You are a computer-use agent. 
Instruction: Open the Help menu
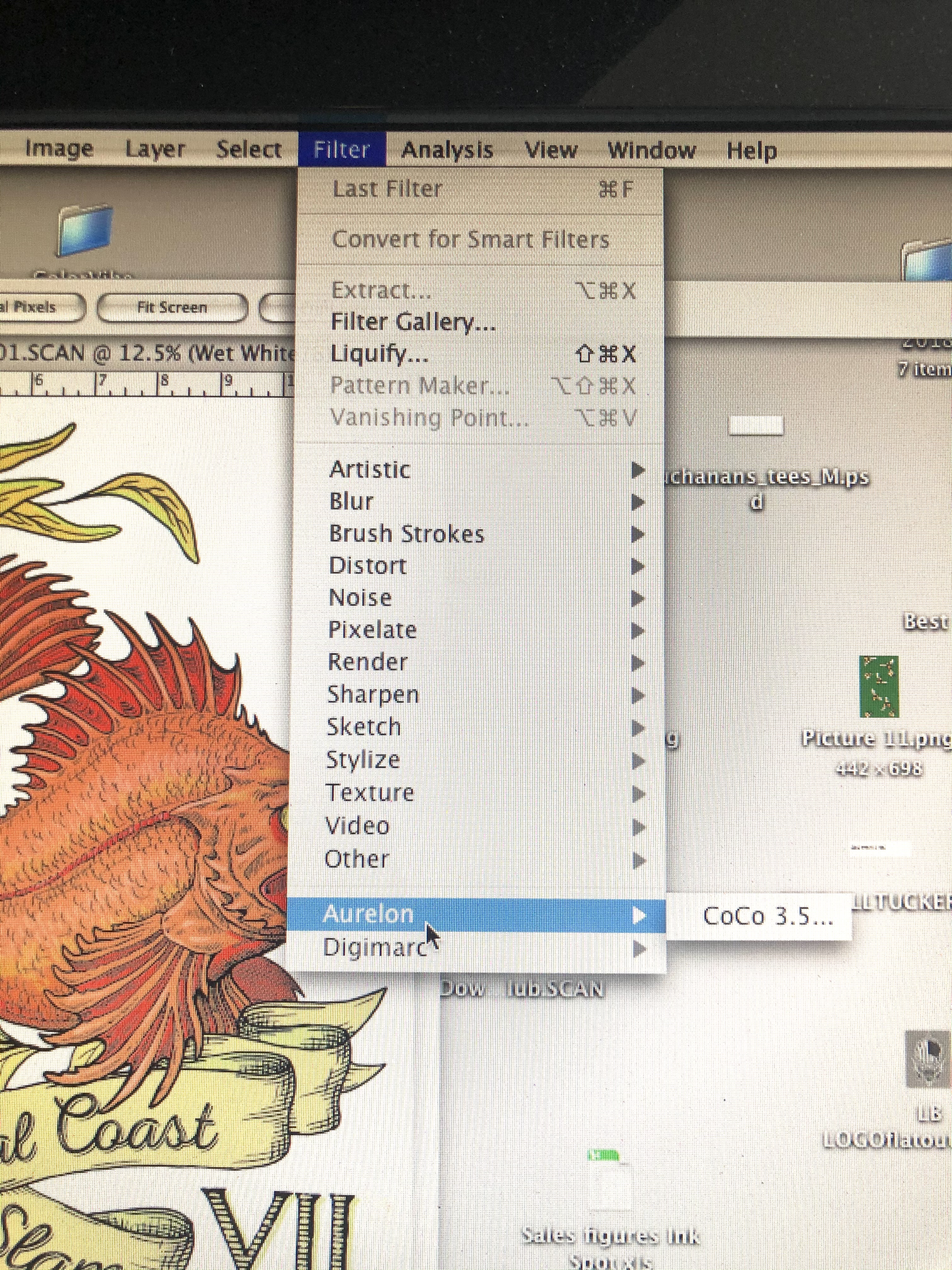(751, 151)
